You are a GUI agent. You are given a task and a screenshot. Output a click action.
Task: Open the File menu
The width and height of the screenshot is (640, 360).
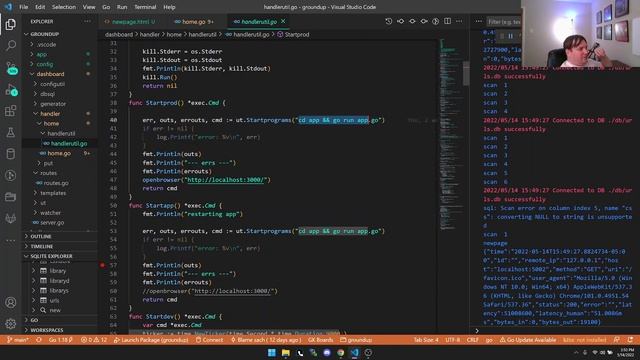(24, 7)
